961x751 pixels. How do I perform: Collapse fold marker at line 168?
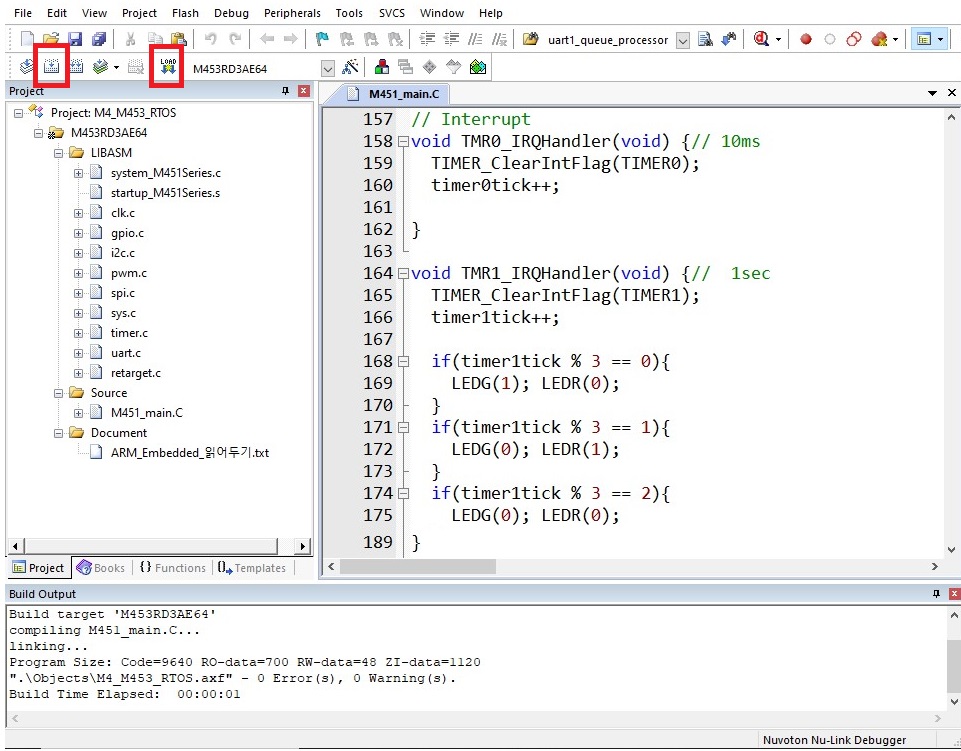[403, 362]
